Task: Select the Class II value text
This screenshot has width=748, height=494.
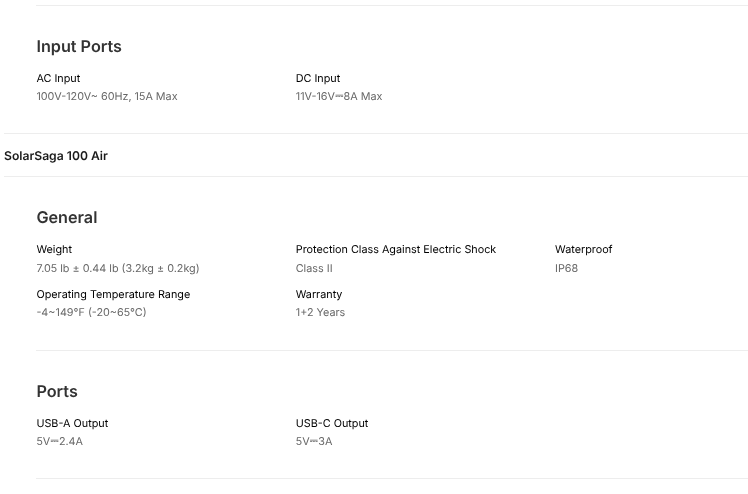Action: [314, 268]
